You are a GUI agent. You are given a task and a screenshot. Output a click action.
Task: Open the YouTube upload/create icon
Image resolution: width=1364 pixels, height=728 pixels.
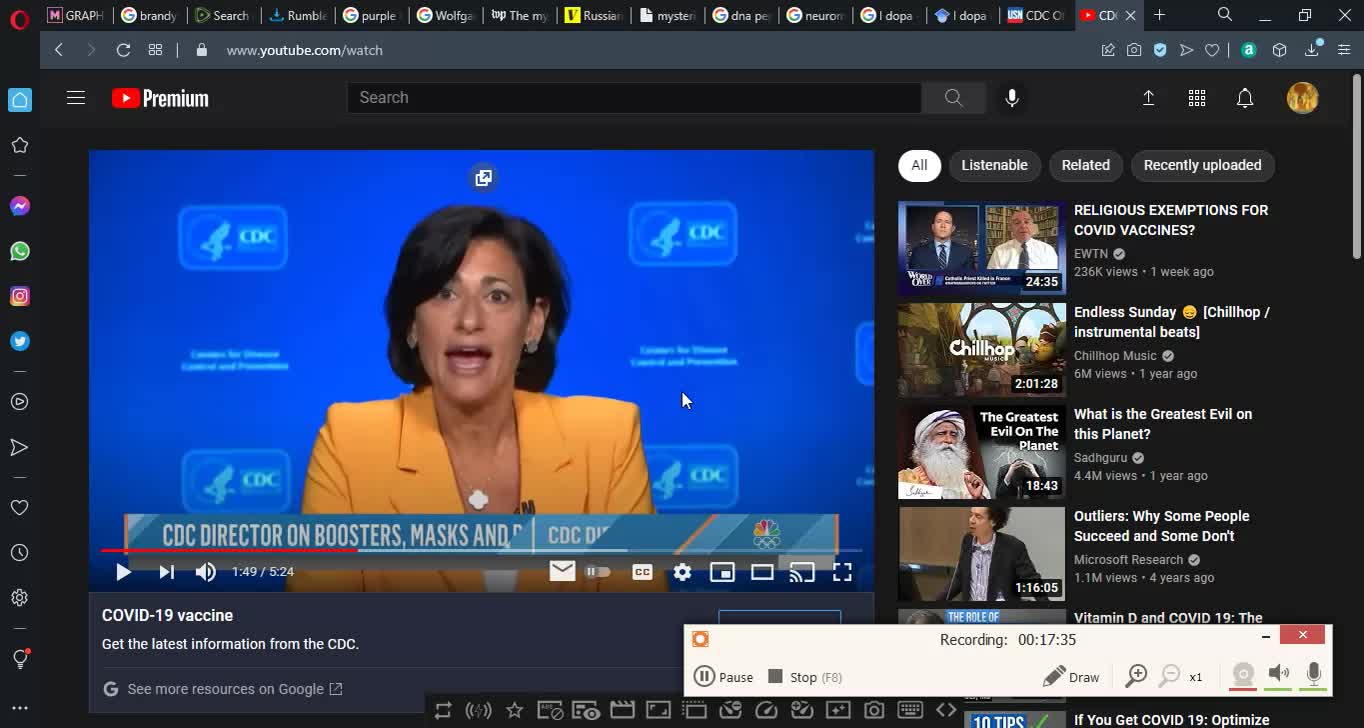(1149, 98)
